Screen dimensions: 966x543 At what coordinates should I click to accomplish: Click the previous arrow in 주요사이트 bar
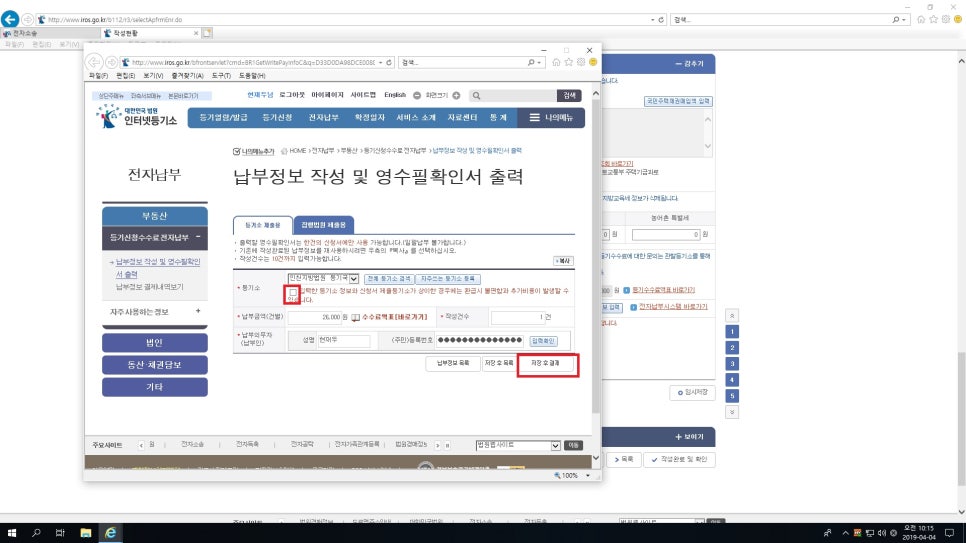click(141, 445)
